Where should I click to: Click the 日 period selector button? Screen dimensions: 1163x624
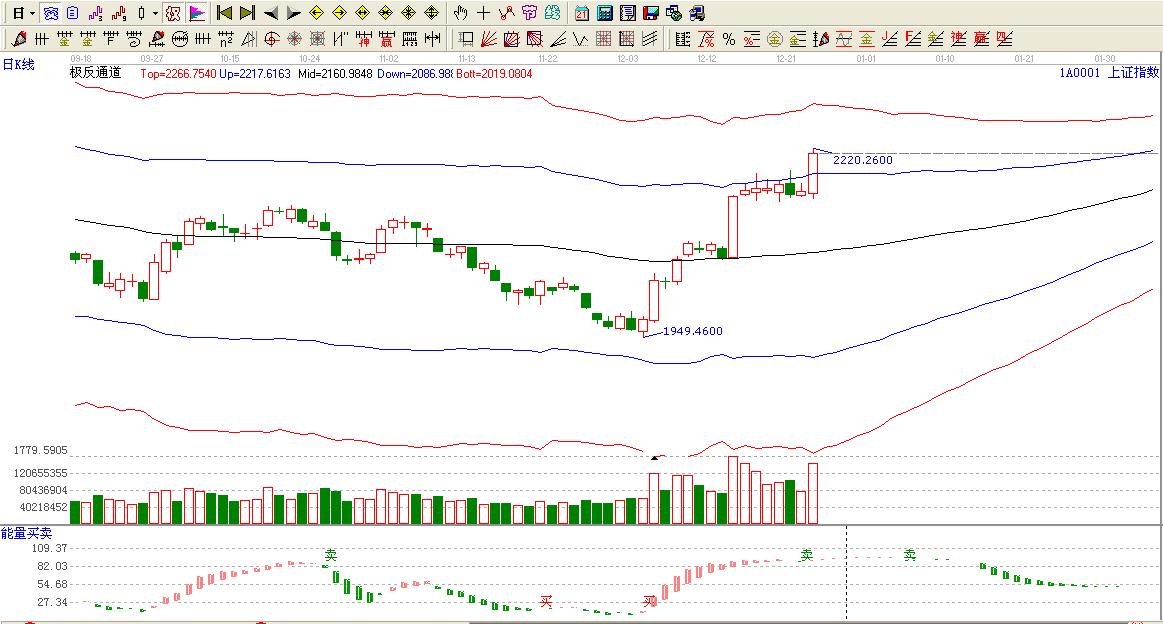[x=17, y=13]
